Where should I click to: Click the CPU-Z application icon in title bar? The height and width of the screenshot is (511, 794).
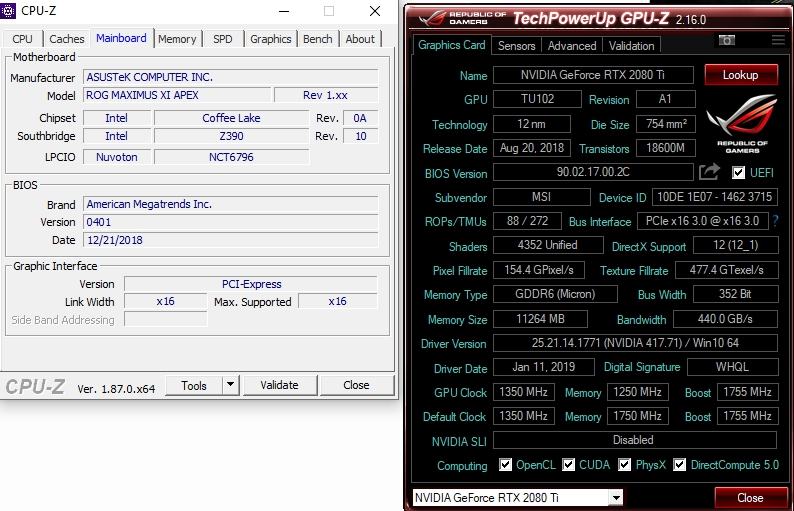8,10
